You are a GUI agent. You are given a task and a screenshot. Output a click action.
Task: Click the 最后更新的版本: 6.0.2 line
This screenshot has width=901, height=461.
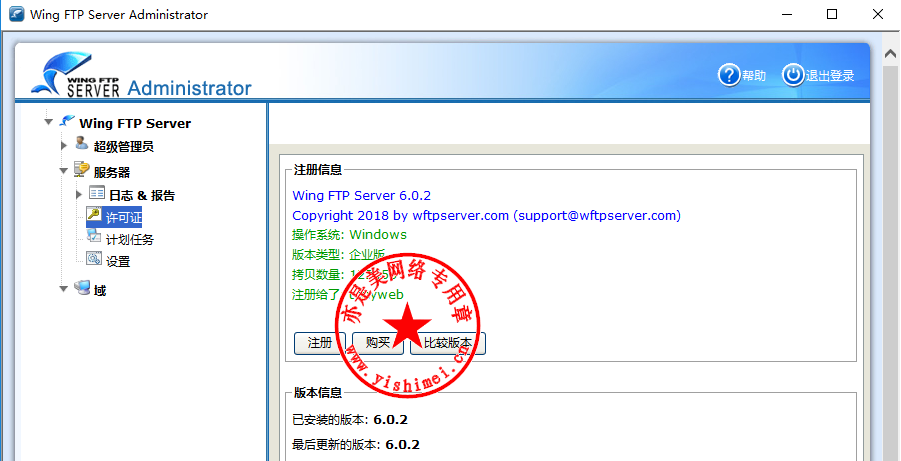(356, 445)
